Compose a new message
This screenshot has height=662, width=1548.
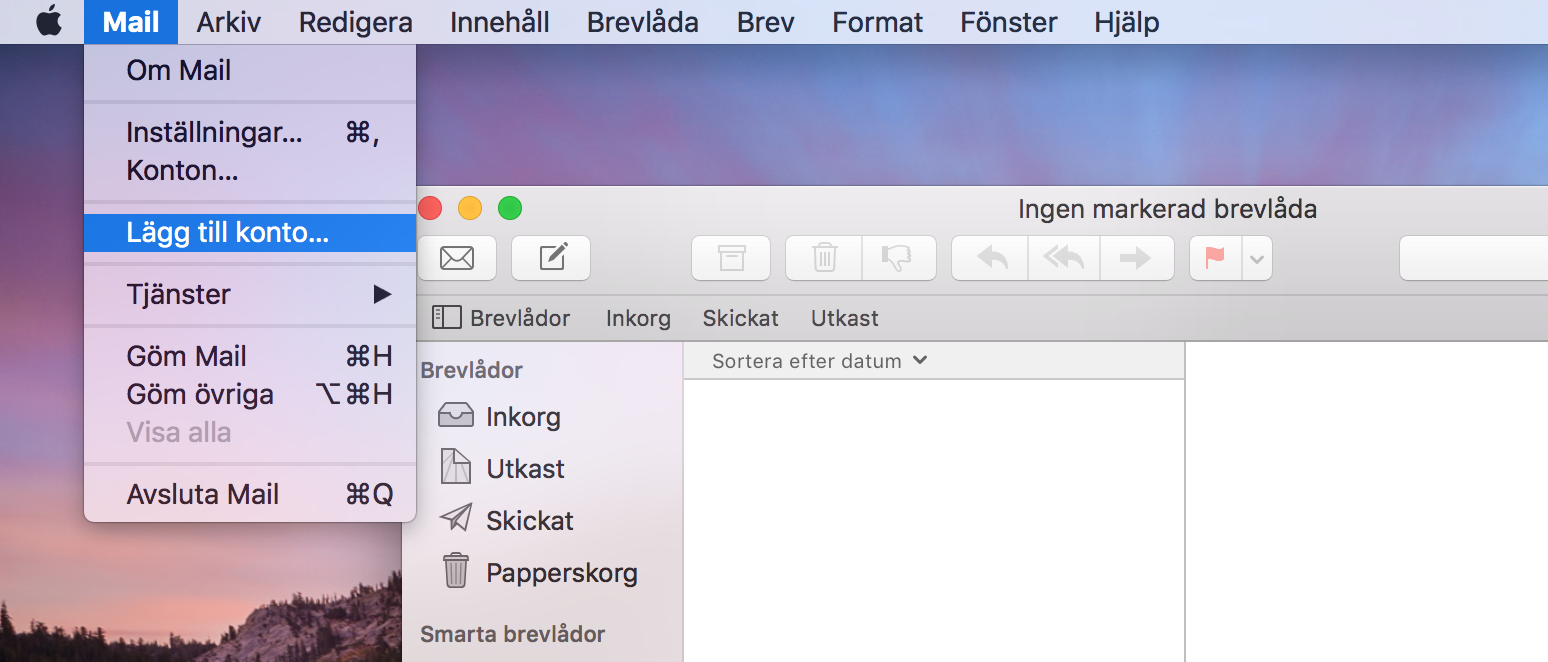coord(551,258)
